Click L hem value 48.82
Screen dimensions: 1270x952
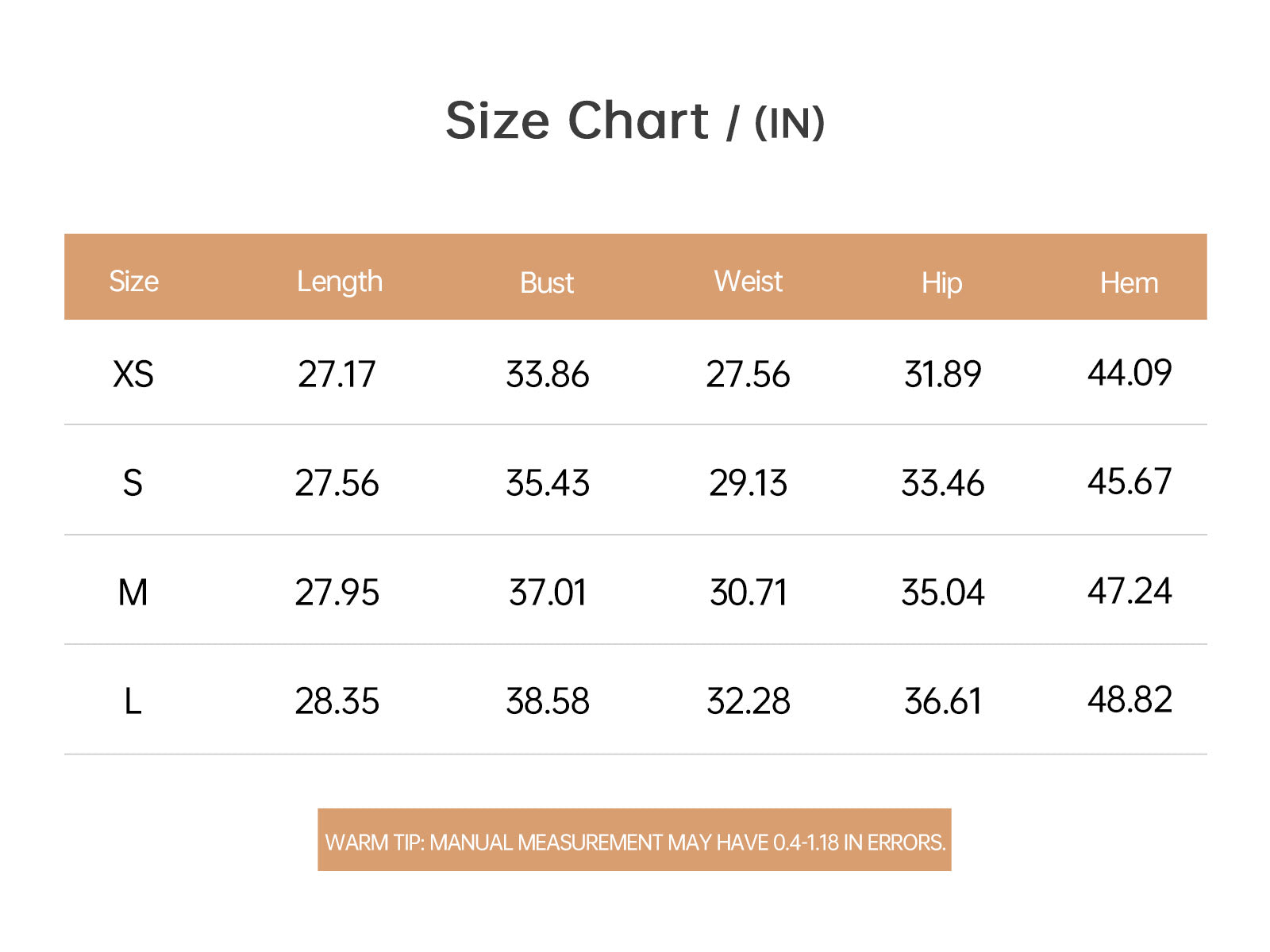pyautogui.click(x=1130, y=700)
